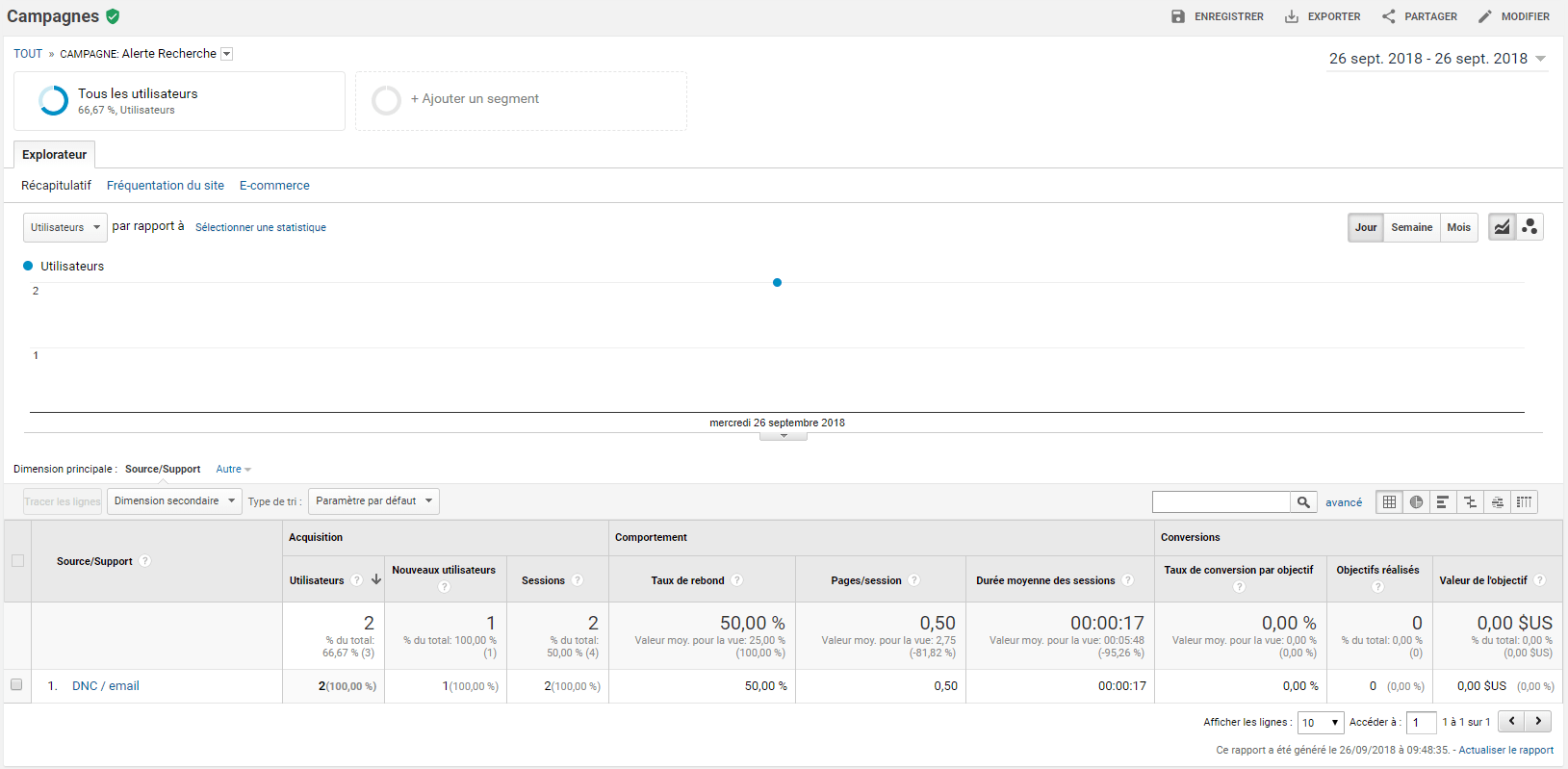This screenshot has height=769, width=1568.
Task: Click the Modifier pencil icon
Action: tap(1485, 16)
